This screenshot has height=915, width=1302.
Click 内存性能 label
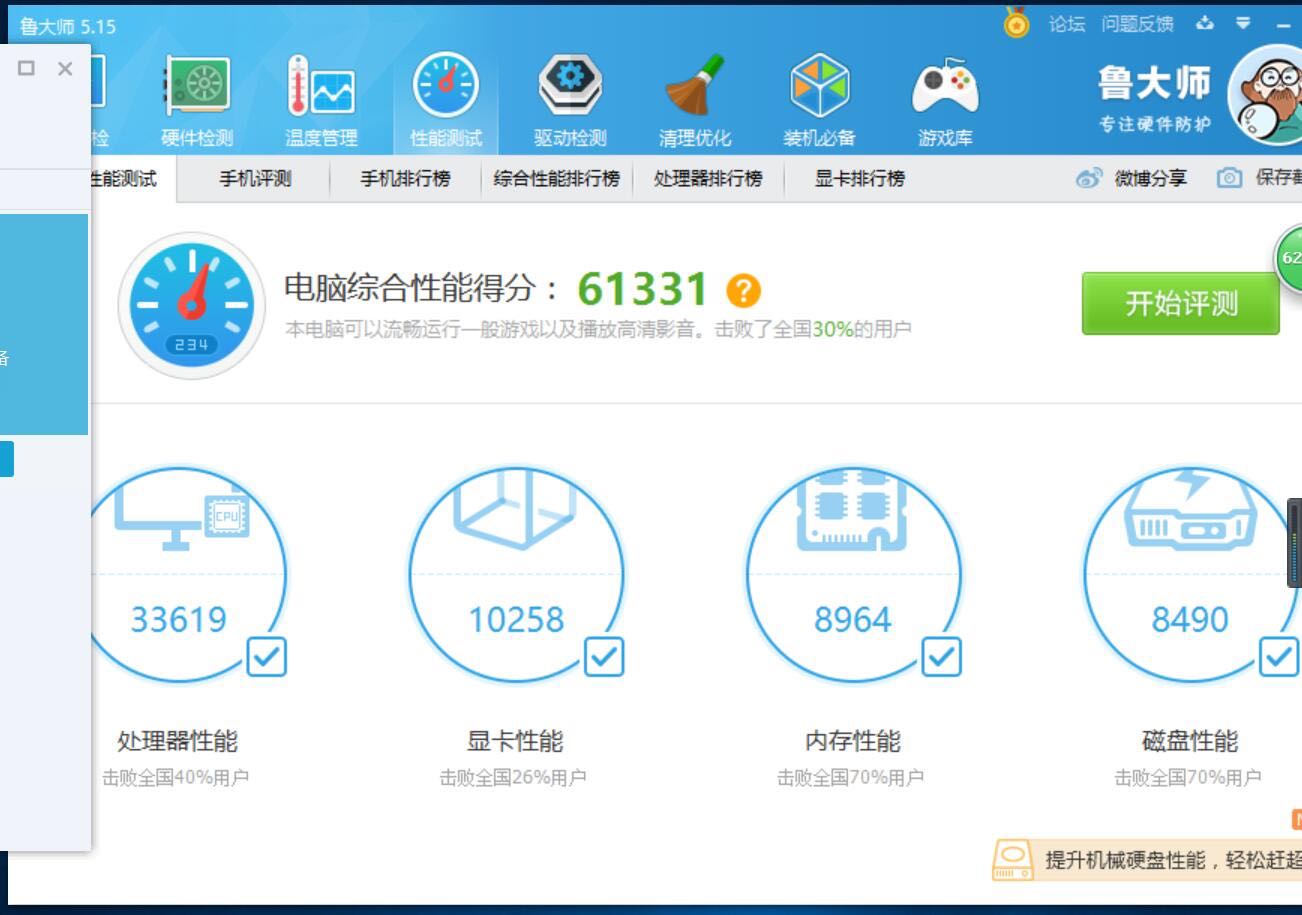tap(853, 742)
